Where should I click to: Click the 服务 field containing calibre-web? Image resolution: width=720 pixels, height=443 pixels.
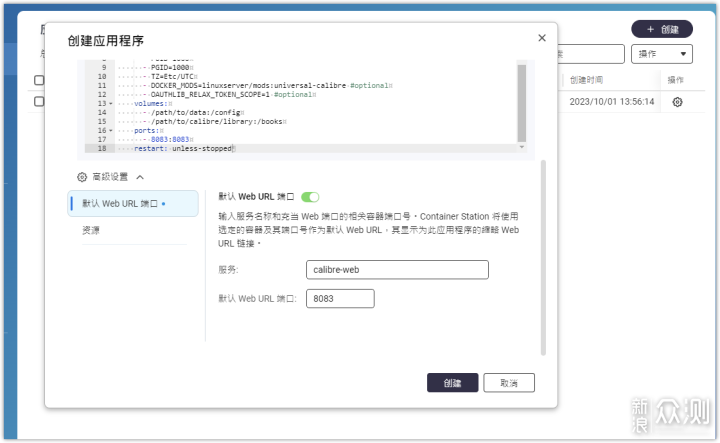pyautogui.click(x=396, y=270)
